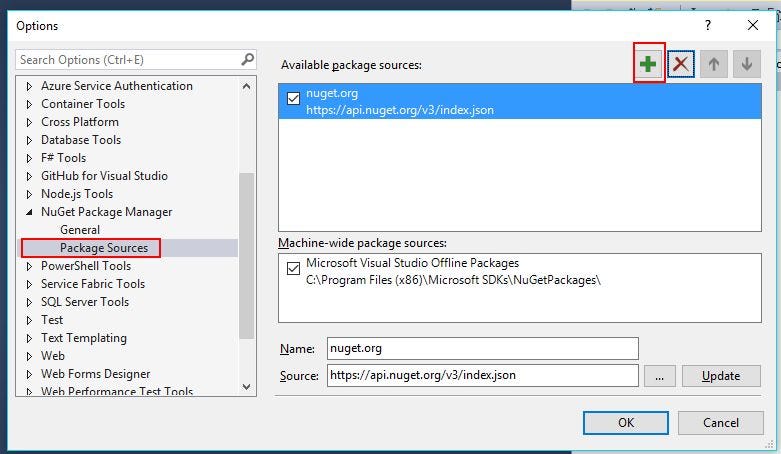Browse for source with the ellipsis button
The height and width of the screenshot is (454, 781).
[659, 376]
